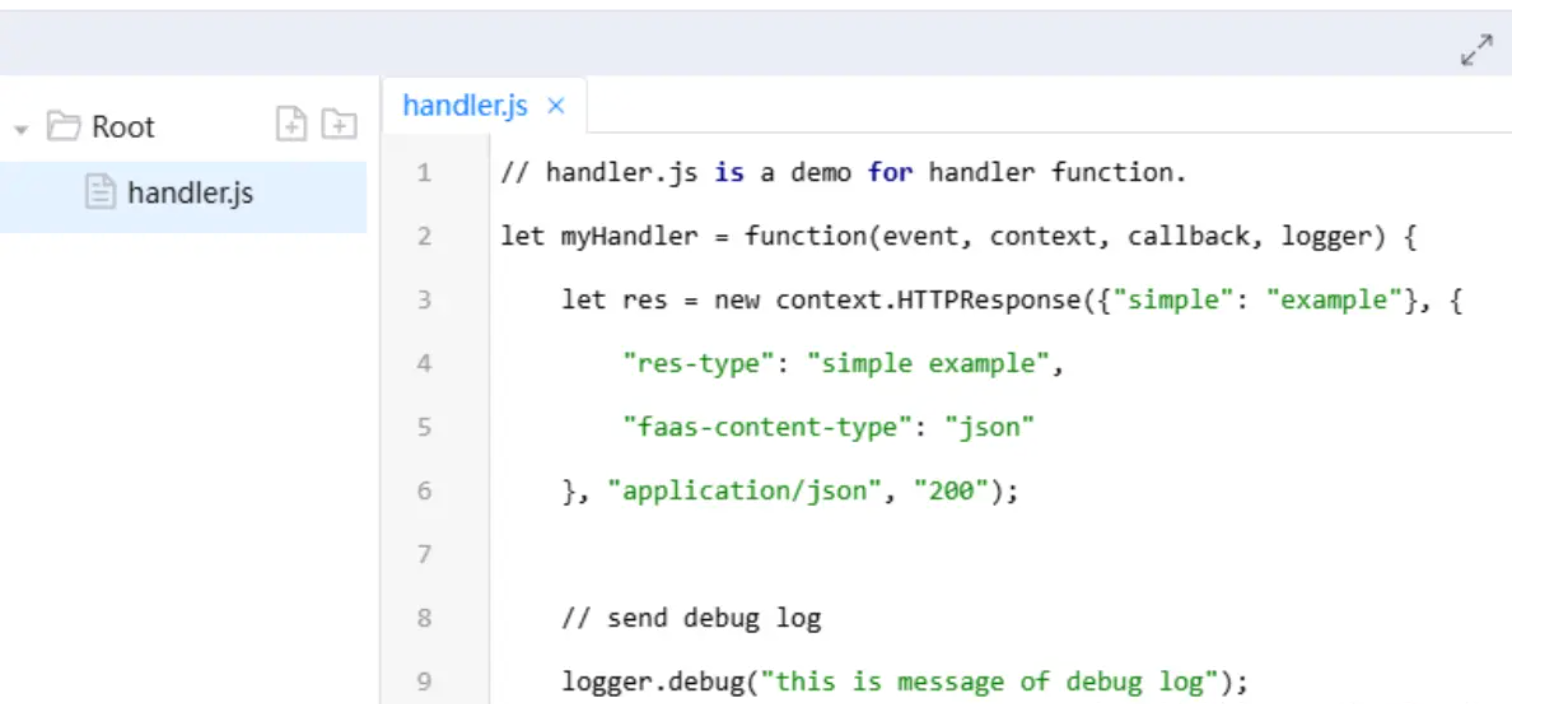The width and height of the screenshot is (1544, 704).
Task: Place cursor on "myHandler" in line 2
Action: click(630, 237)
